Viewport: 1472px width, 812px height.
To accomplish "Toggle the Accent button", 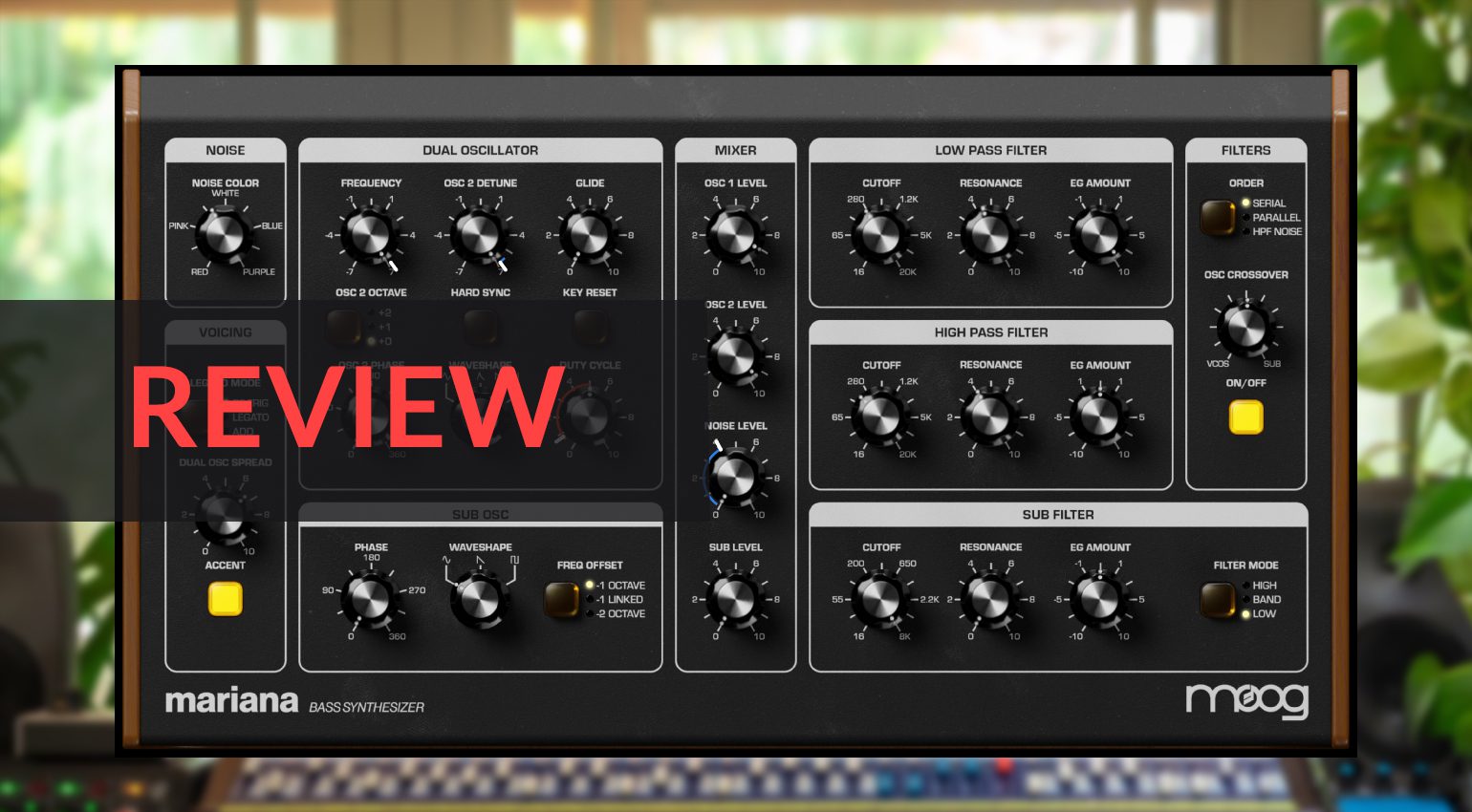I will click(226, 599).
